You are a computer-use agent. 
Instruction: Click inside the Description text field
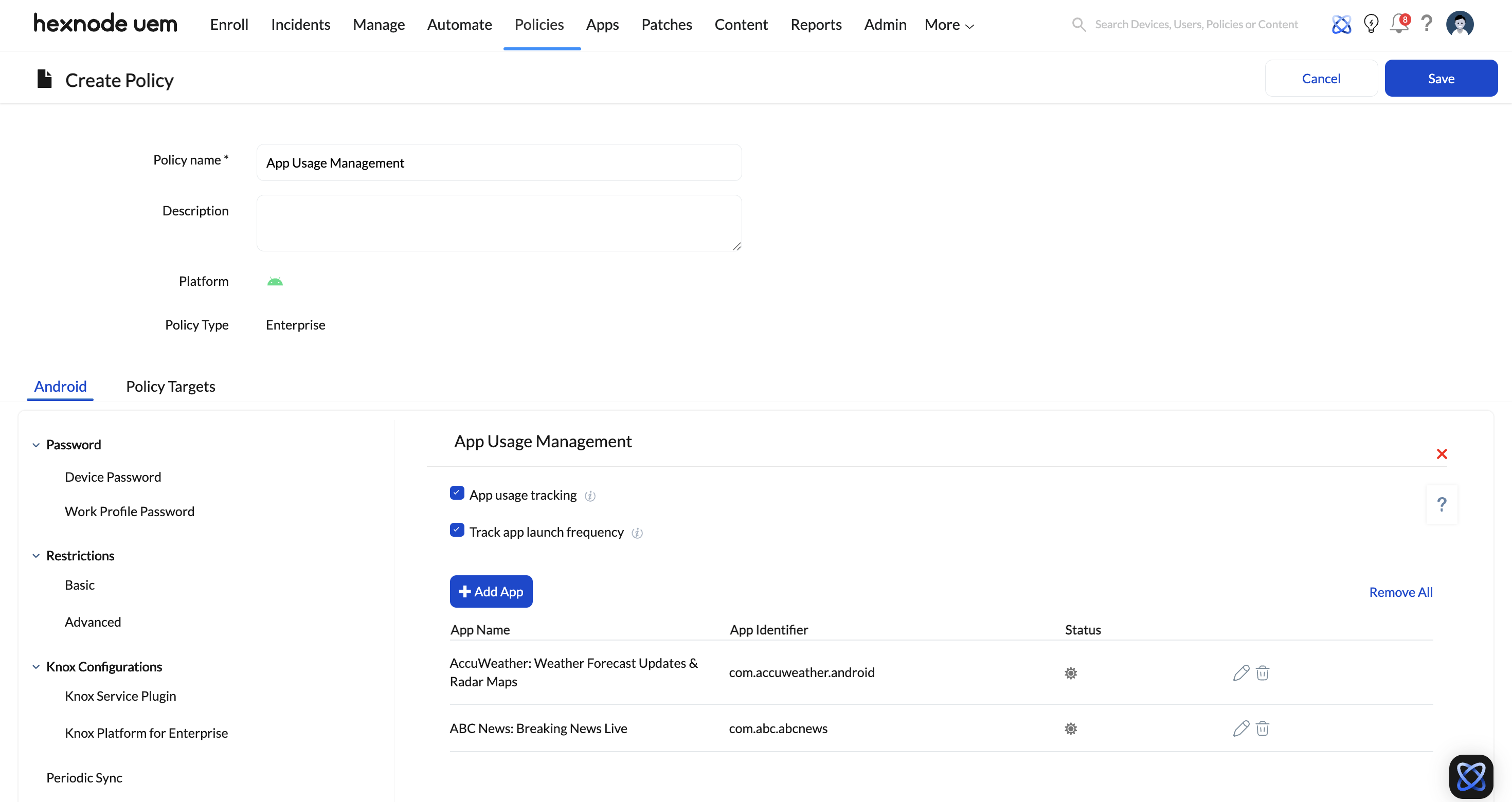(499, 223)
